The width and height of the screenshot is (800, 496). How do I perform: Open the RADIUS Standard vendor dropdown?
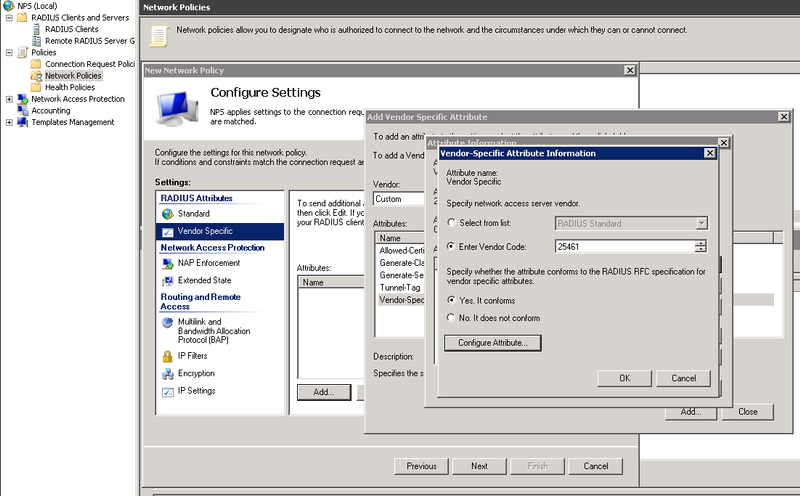(x=701, y=223)
